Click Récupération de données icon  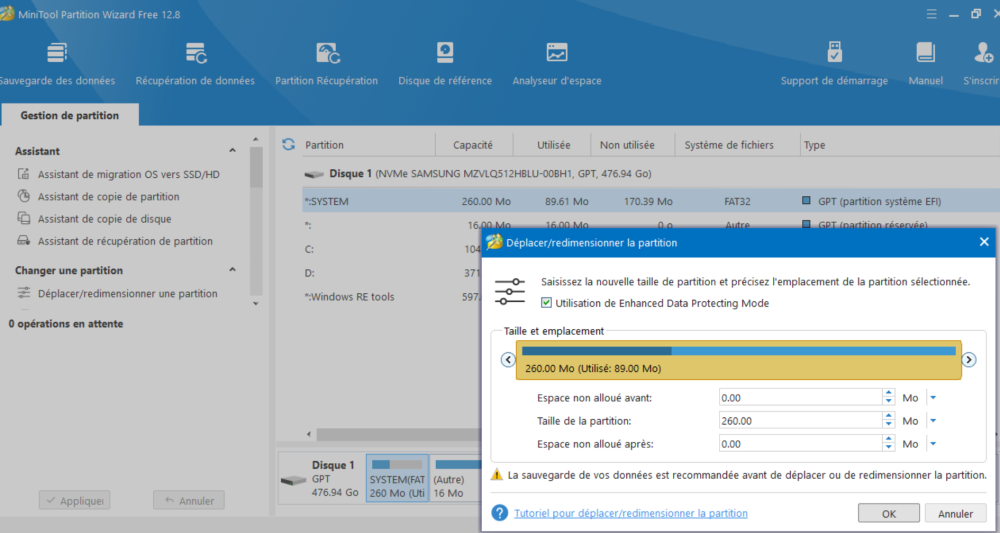[x=195, y=54]
